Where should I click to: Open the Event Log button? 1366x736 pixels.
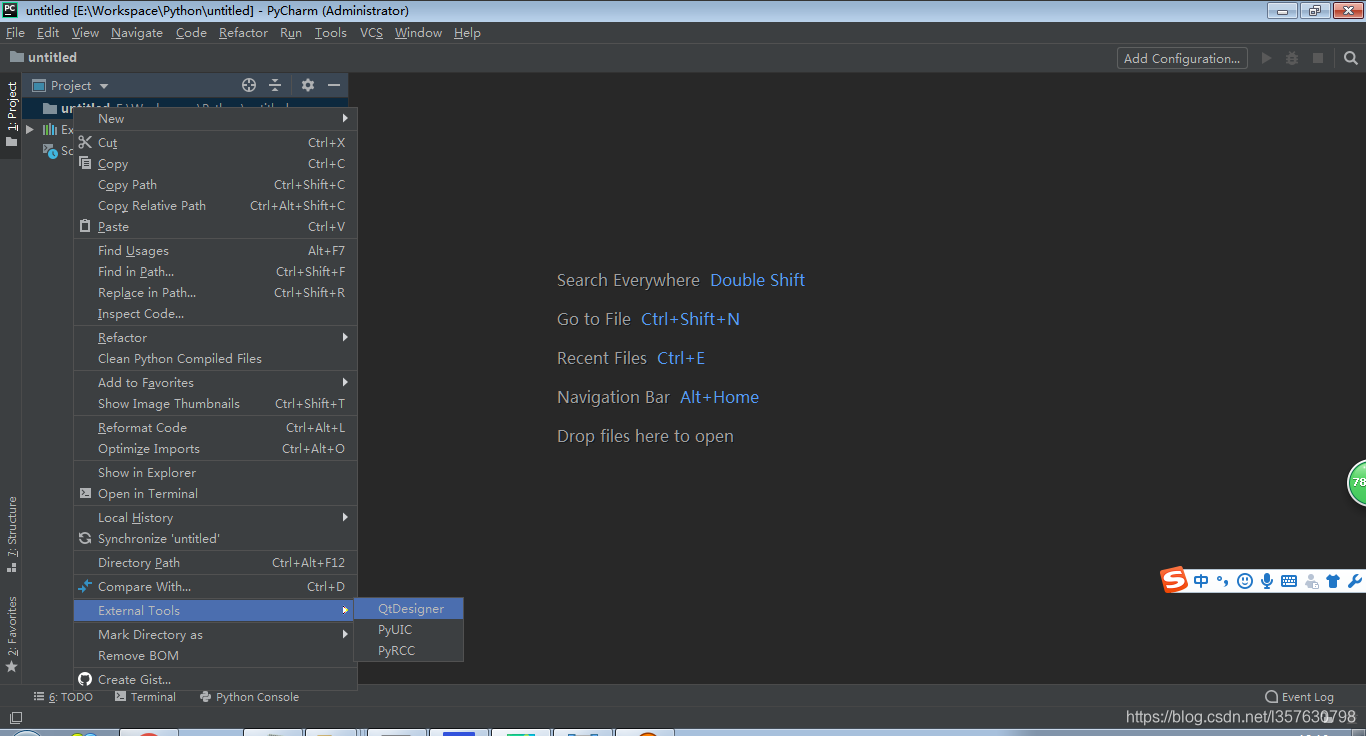coord(1299,697)
